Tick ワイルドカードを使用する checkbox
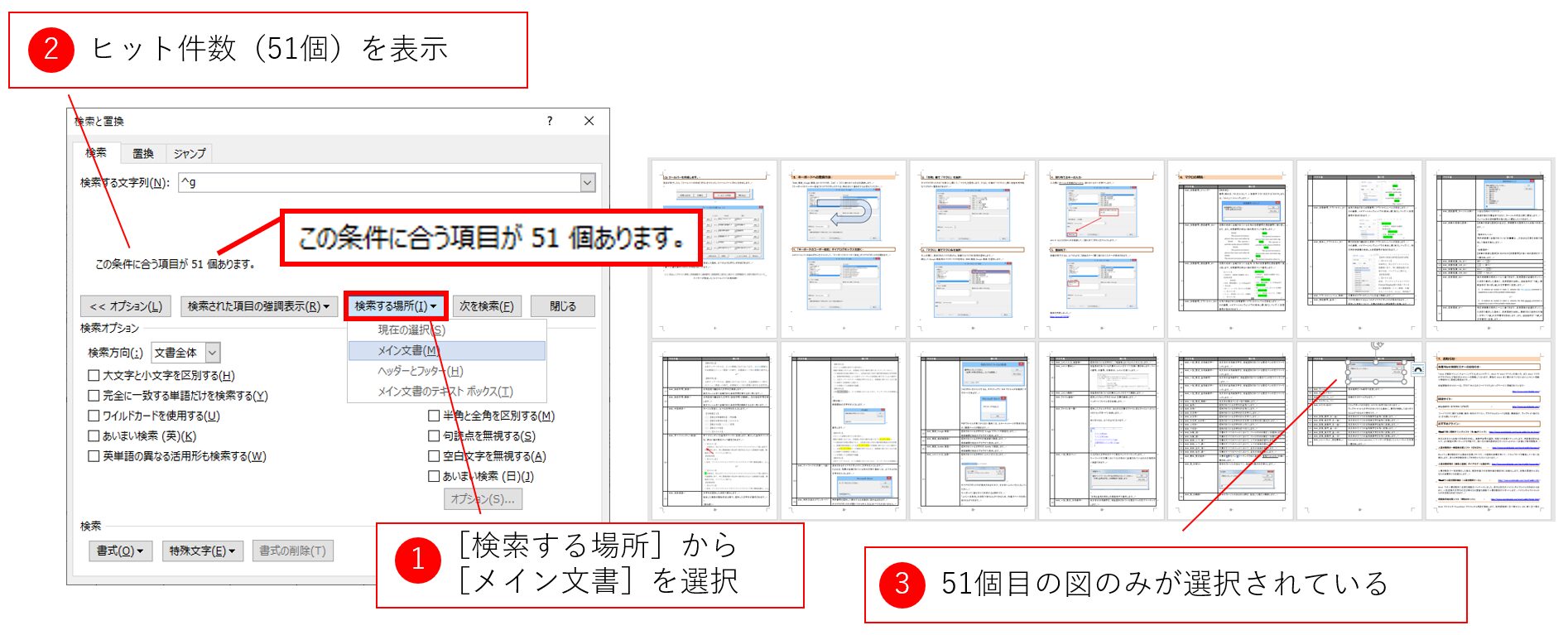 click(94, 416)
